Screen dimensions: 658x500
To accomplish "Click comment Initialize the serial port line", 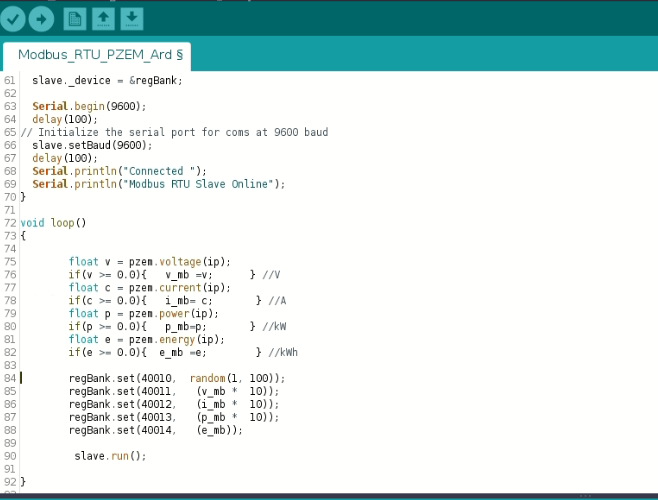I will (x=175, y=132).
